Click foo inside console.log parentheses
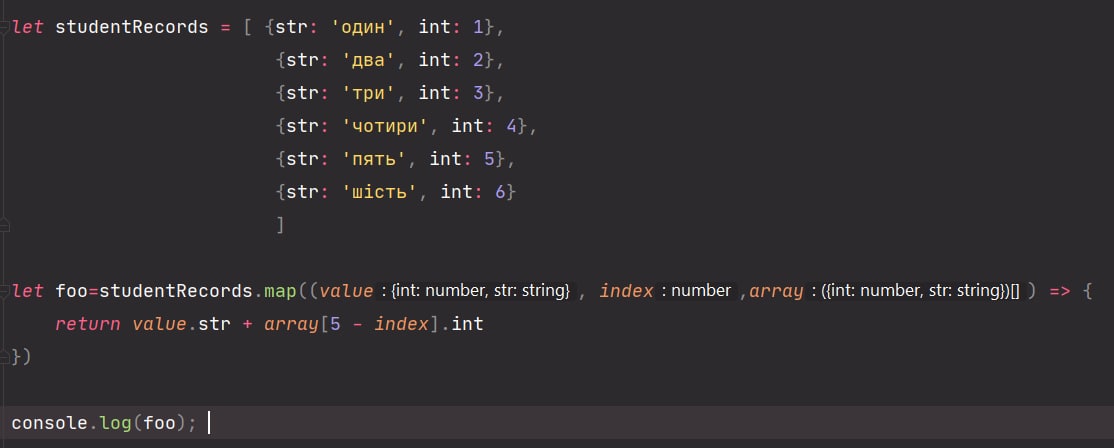The height and width of the screenshot is (448, 1114). click(159, 423)
